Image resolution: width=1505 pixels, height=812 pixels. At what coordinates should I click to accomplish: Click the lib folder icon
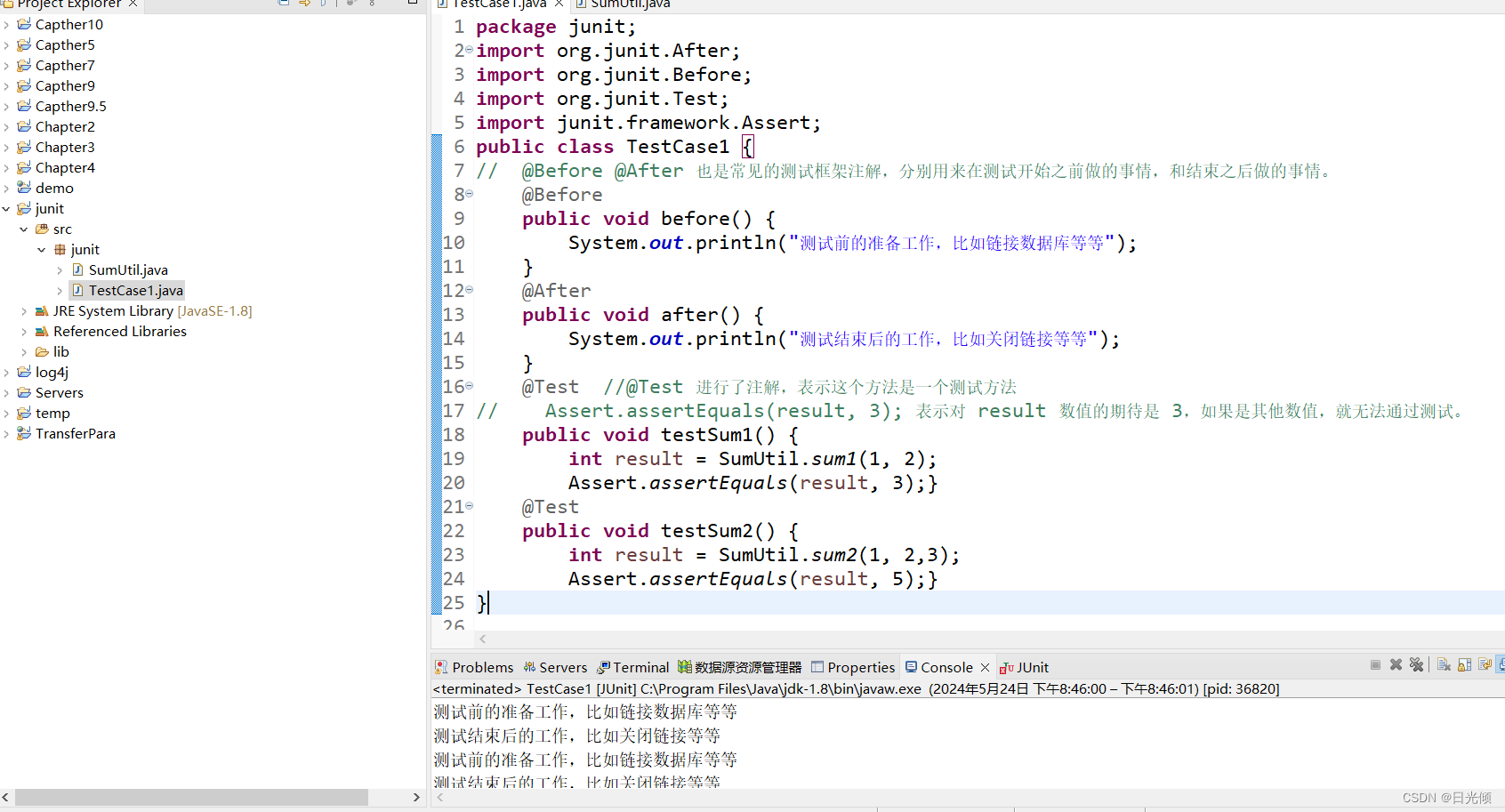point(42,352)
